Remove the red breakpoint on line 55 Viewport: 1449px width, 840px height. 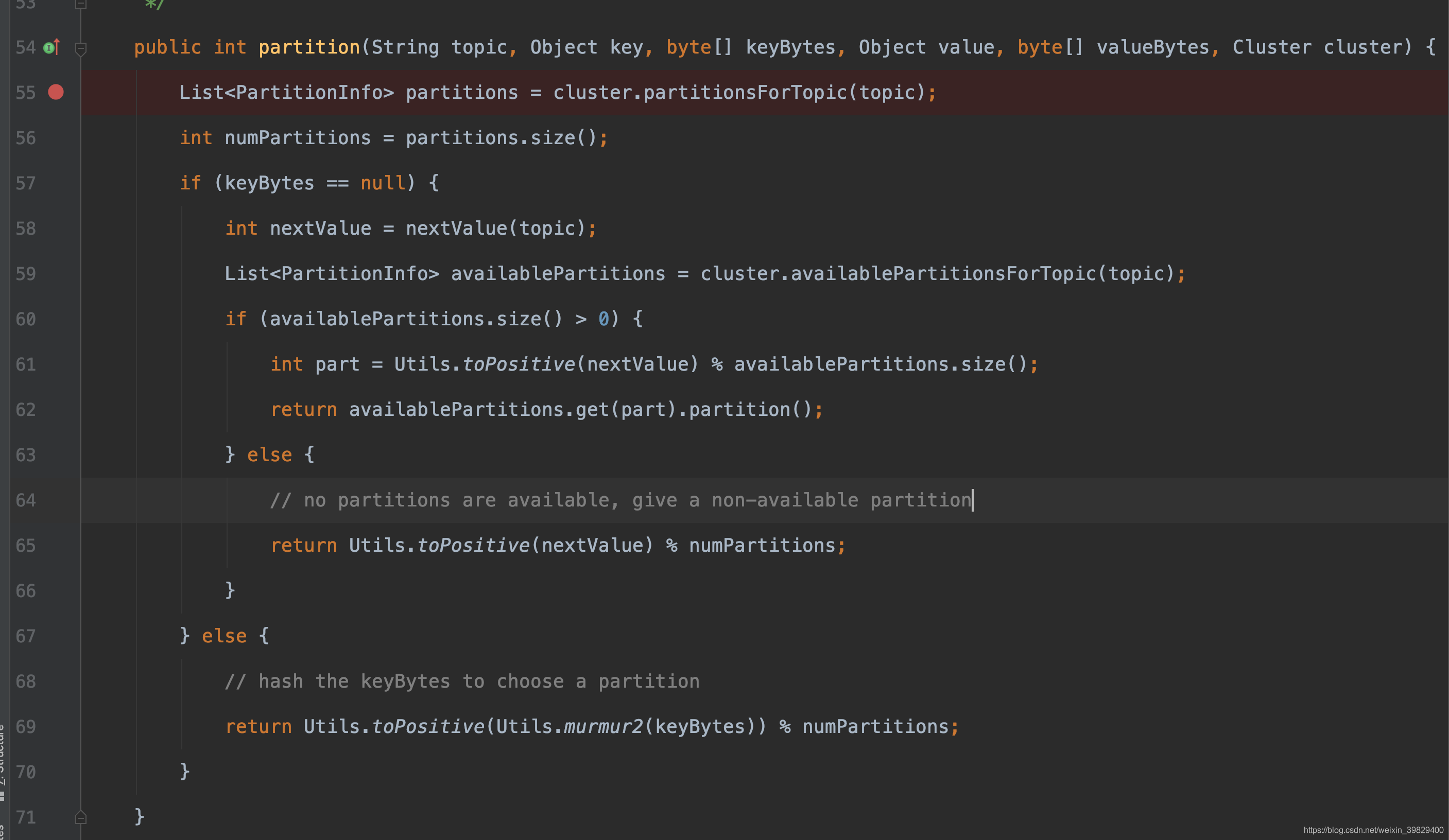point(56,92)
